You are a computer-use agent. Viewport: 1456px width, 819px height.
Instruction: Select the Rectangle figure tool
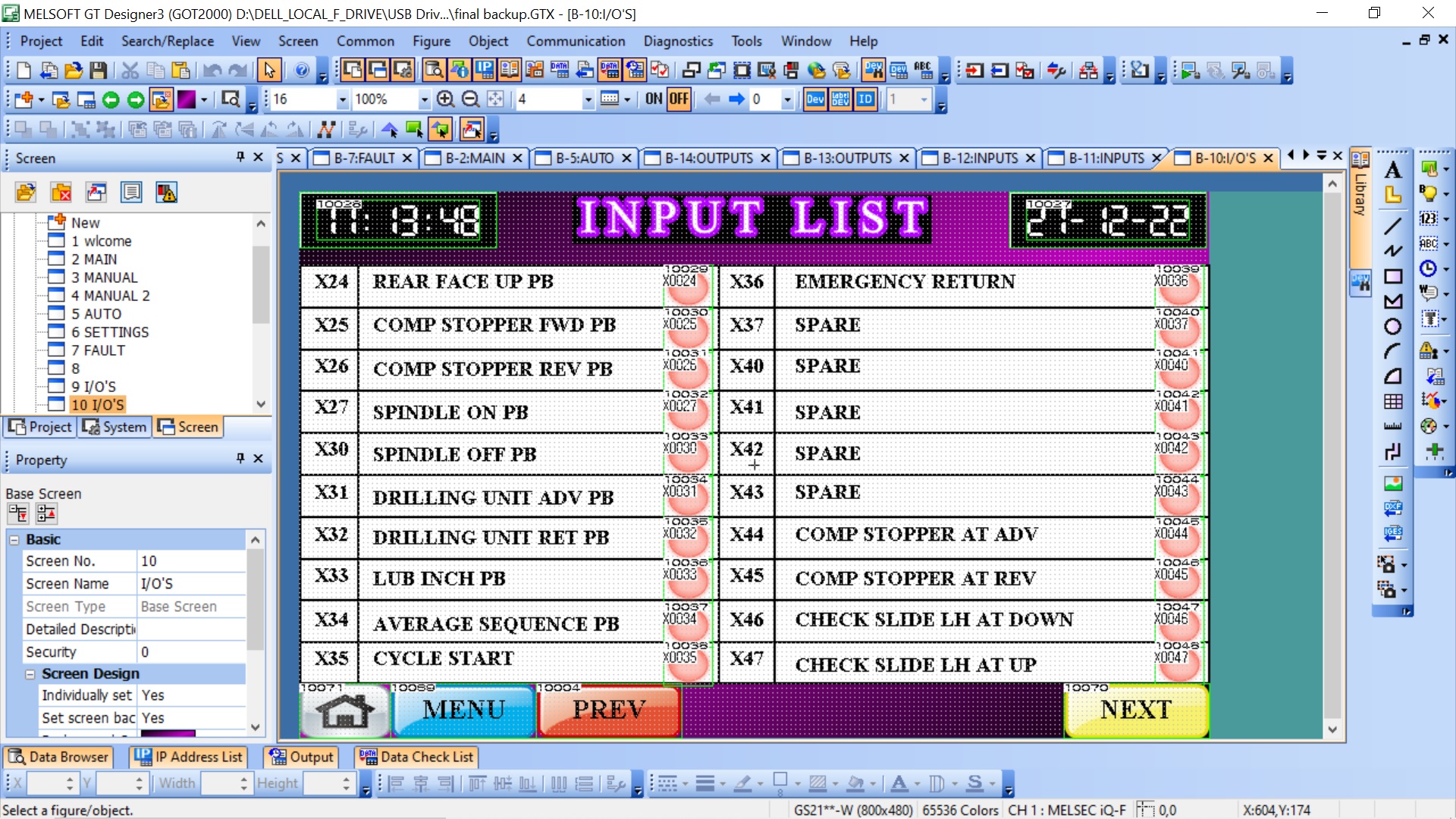click(1392, 277)
